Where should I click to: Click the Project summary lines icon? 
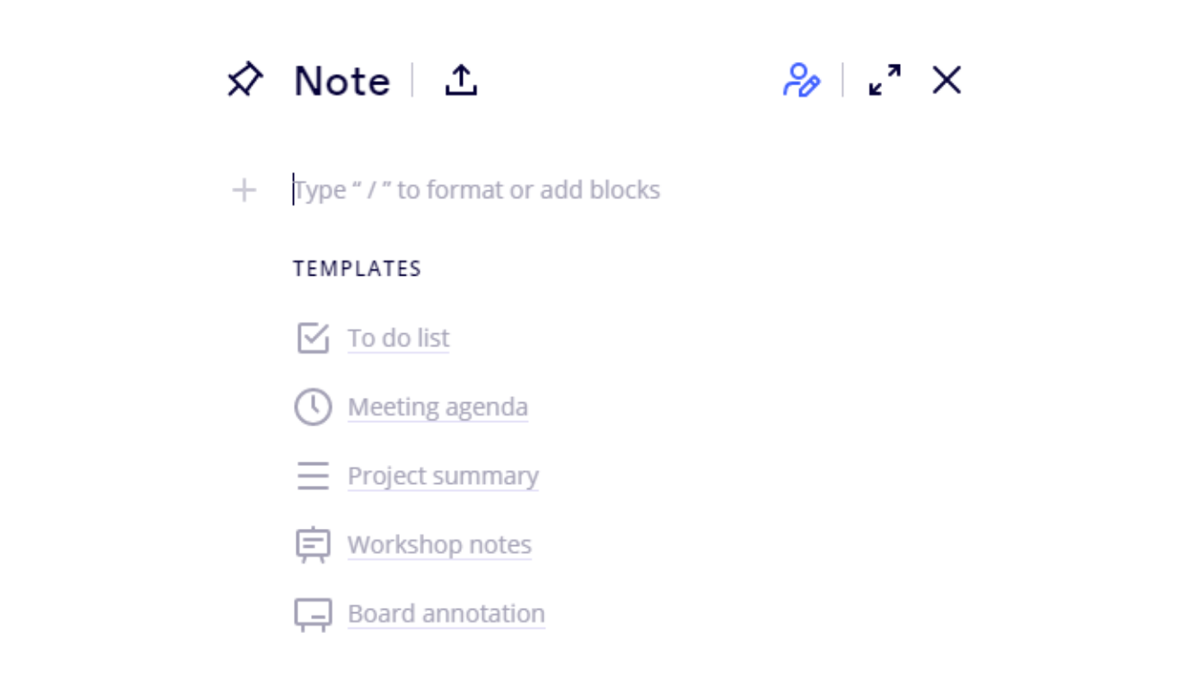coord(313,476)
